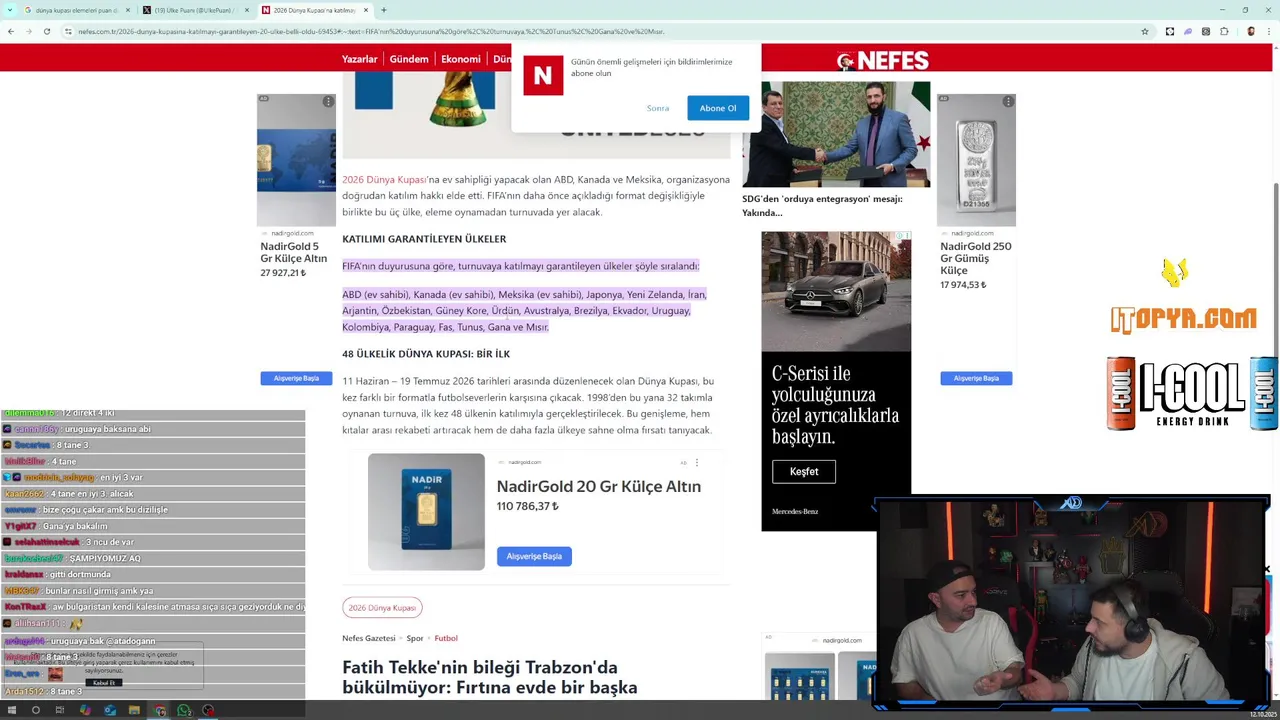Close the 'dünya kupası elemeleri puan' tab
Image resolution: width=1280 pixels, height=720 pixels.
(127, 10)
